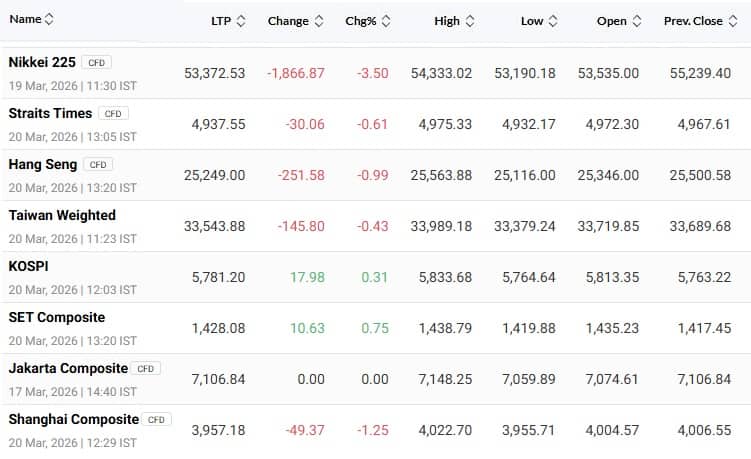Select SET Composite prev close 1,417.45

pyautogui.click(x=704, y=328)
